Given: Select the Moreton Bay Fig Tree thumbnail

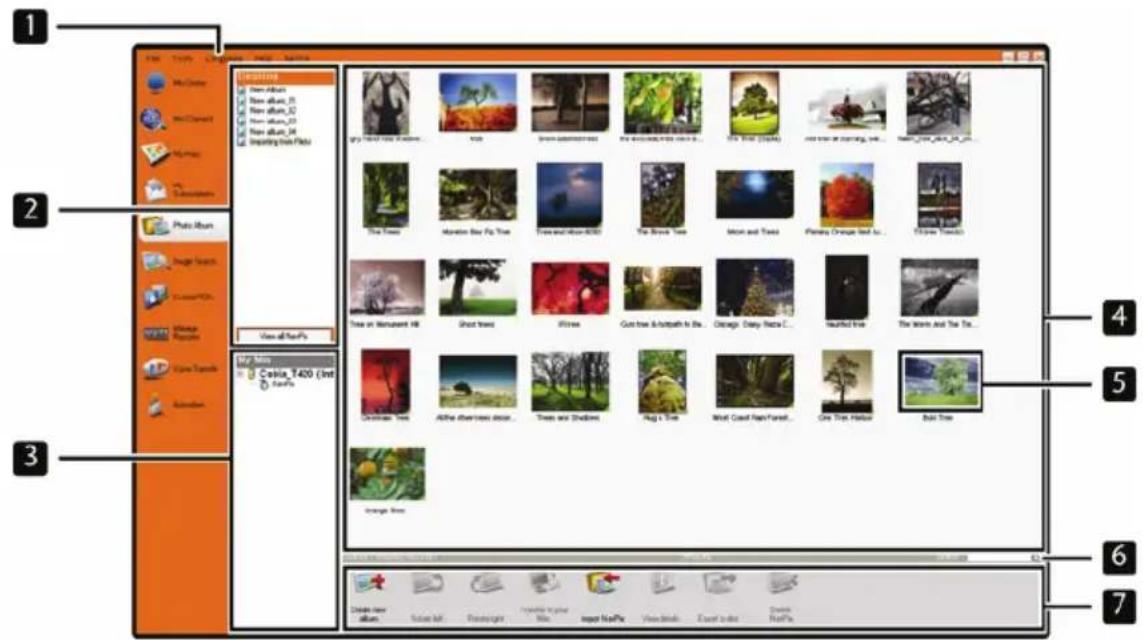Looking at the screenshot, I should pos(477,195).
